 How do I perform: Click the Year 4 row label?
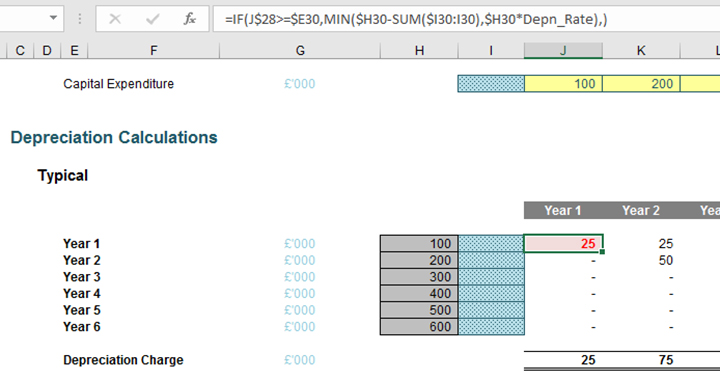click(x=81, y=293)
